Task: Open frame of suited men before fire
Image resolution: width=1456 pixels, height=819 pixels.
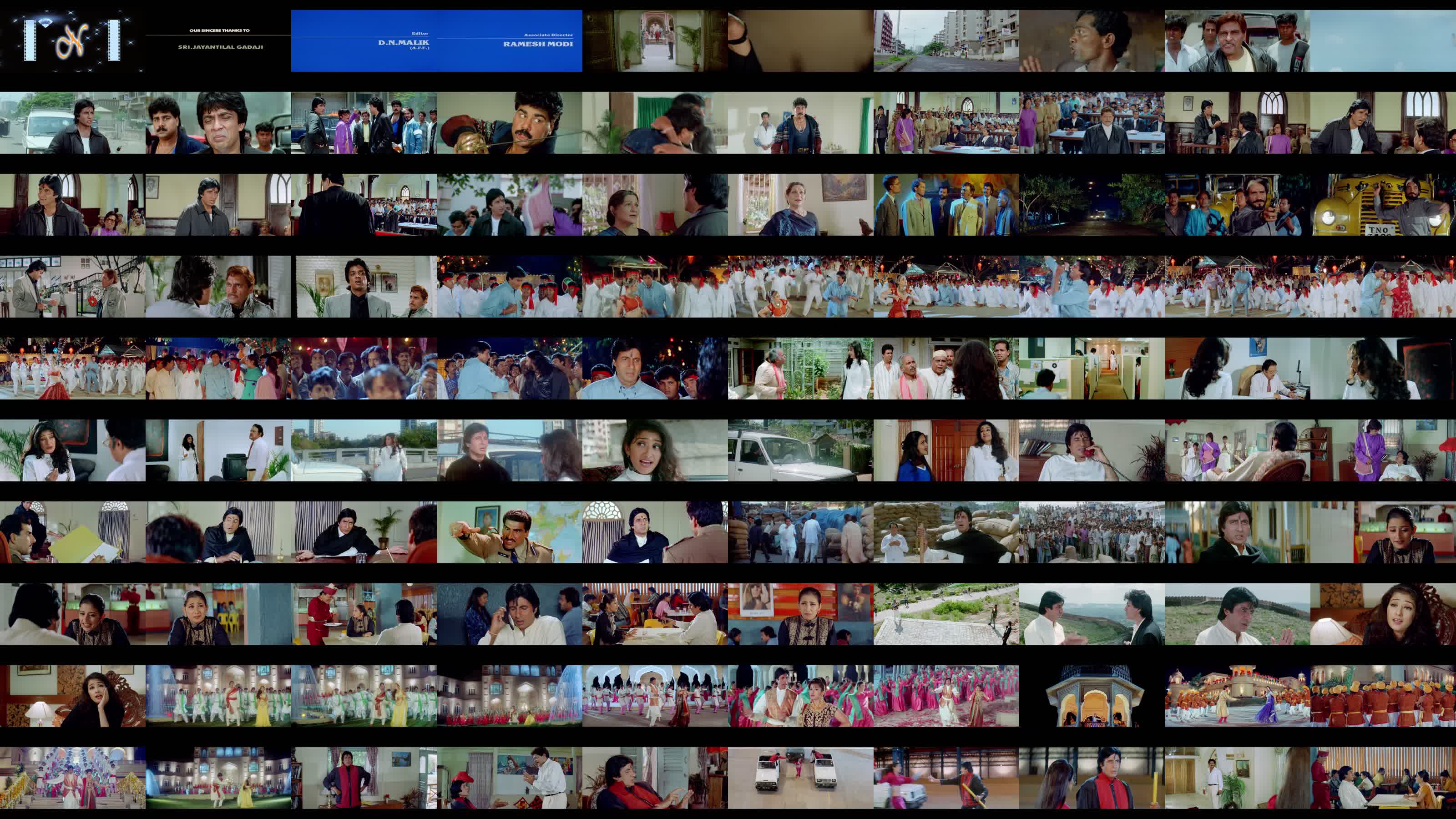Action: [x=946, y=205]
